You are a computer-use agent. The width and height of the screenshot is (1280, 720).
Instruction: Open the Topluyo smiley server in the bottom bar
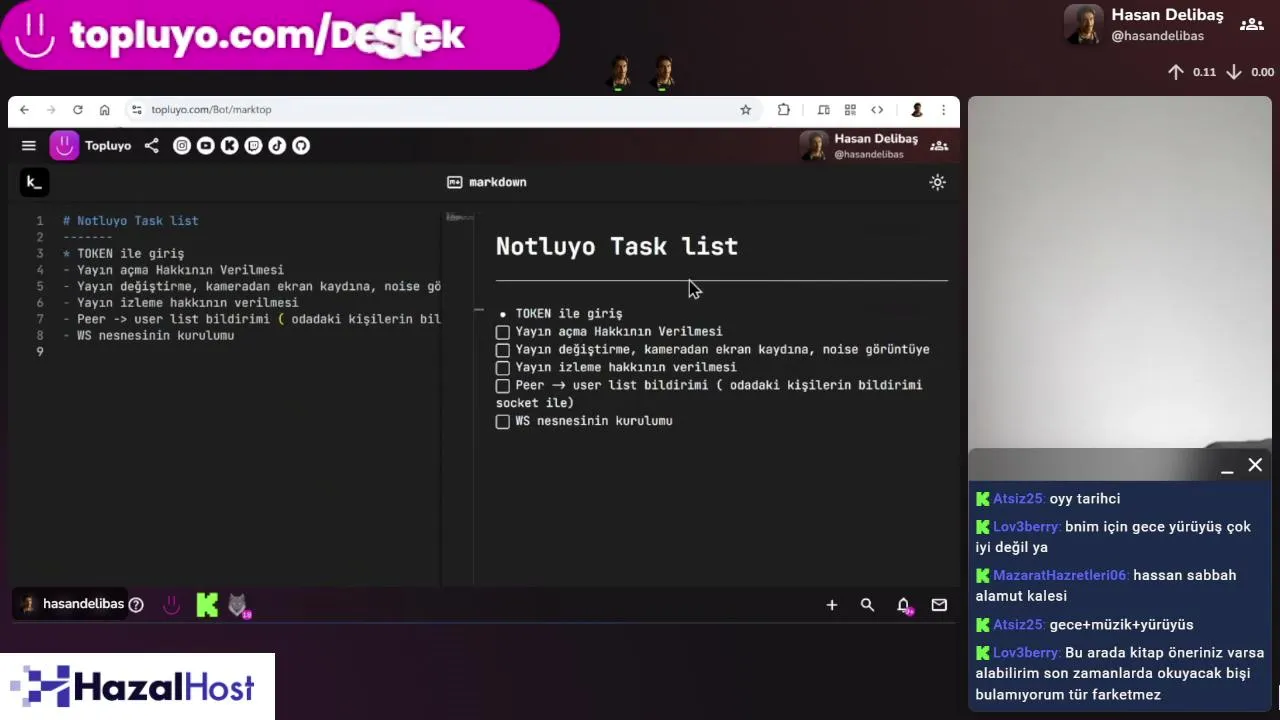(x=171, y=605)
